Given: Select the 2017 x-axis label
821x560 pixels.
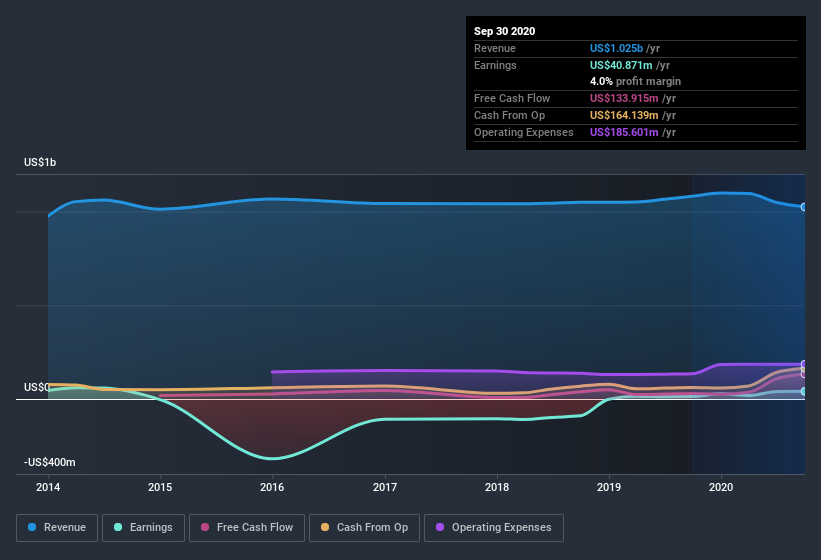Looking at the screenshot, I should click(x=385, y=487).
